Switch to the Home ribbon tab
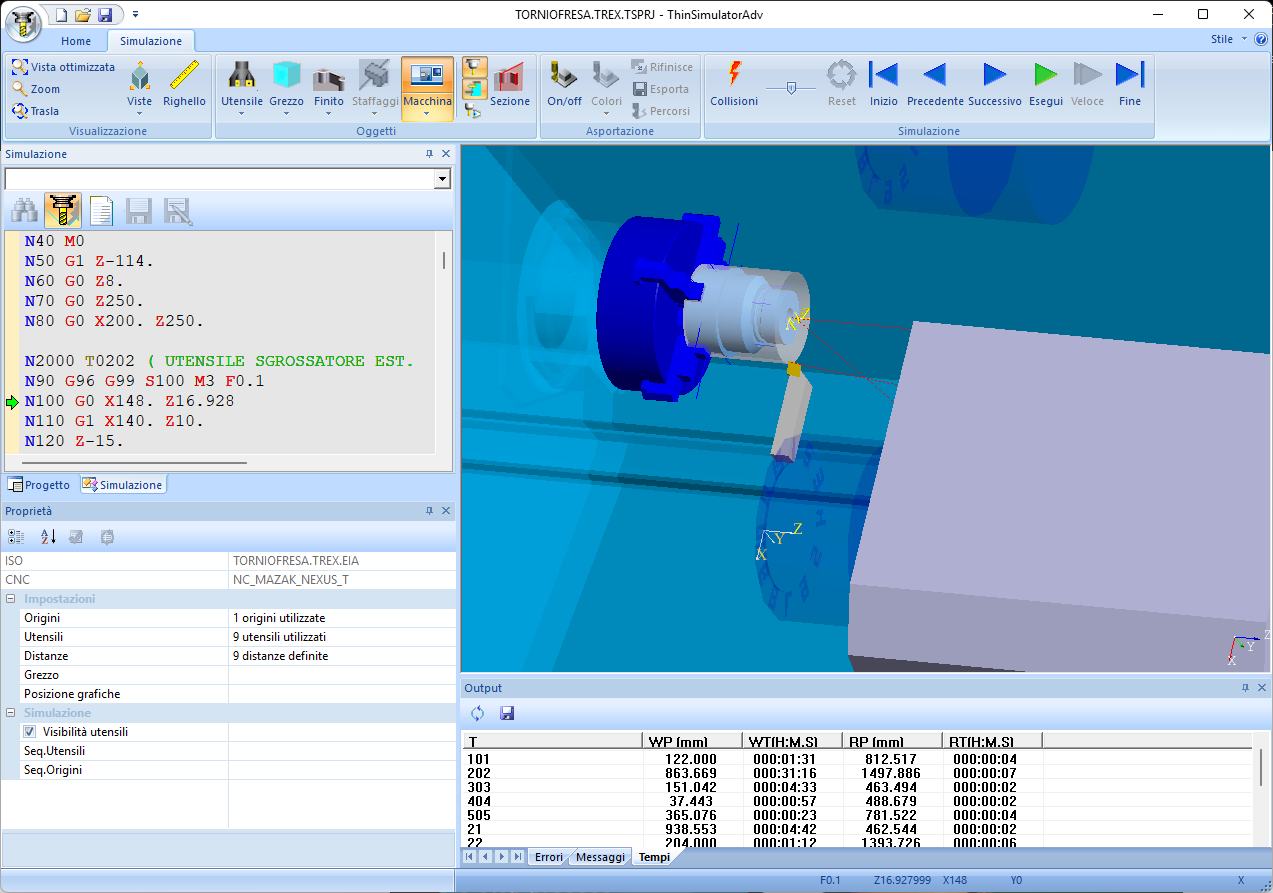The image size is (1273, 893). point(76,41)
